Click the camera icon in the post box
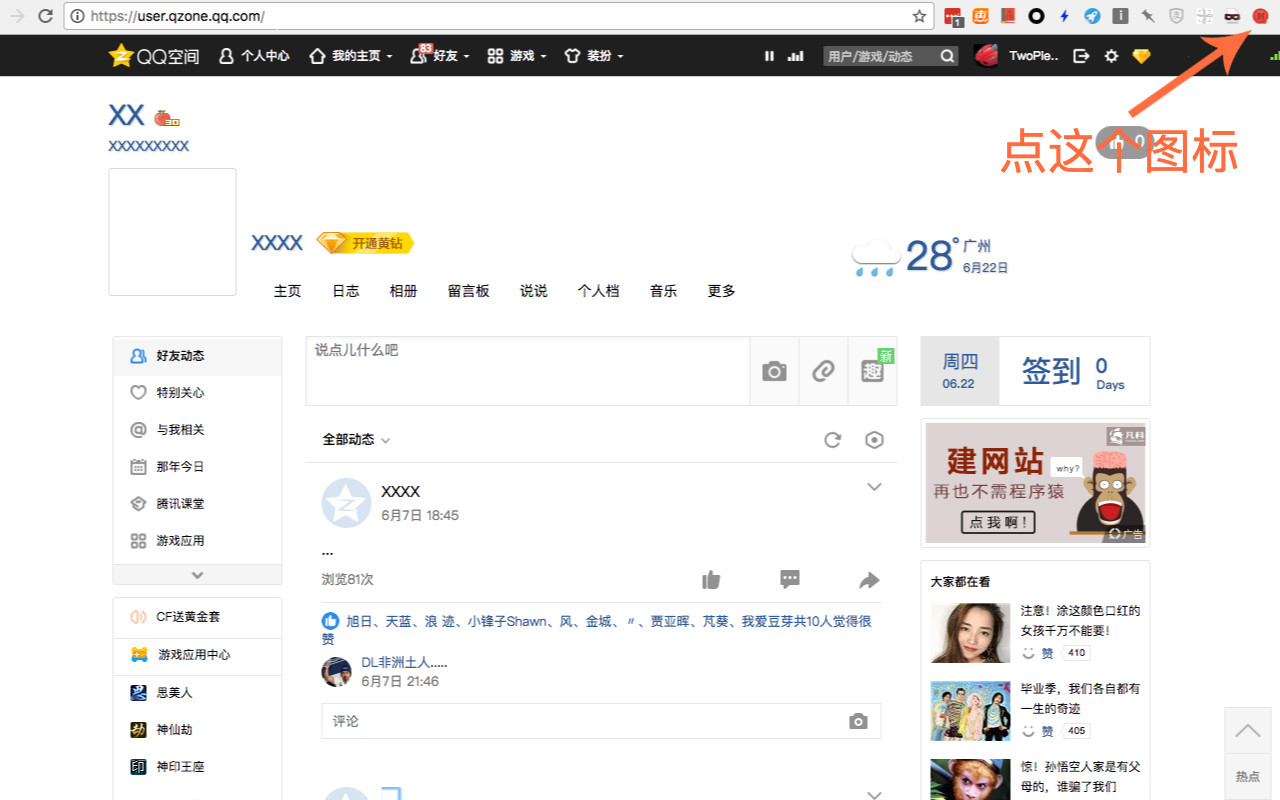 click(774, 372)
